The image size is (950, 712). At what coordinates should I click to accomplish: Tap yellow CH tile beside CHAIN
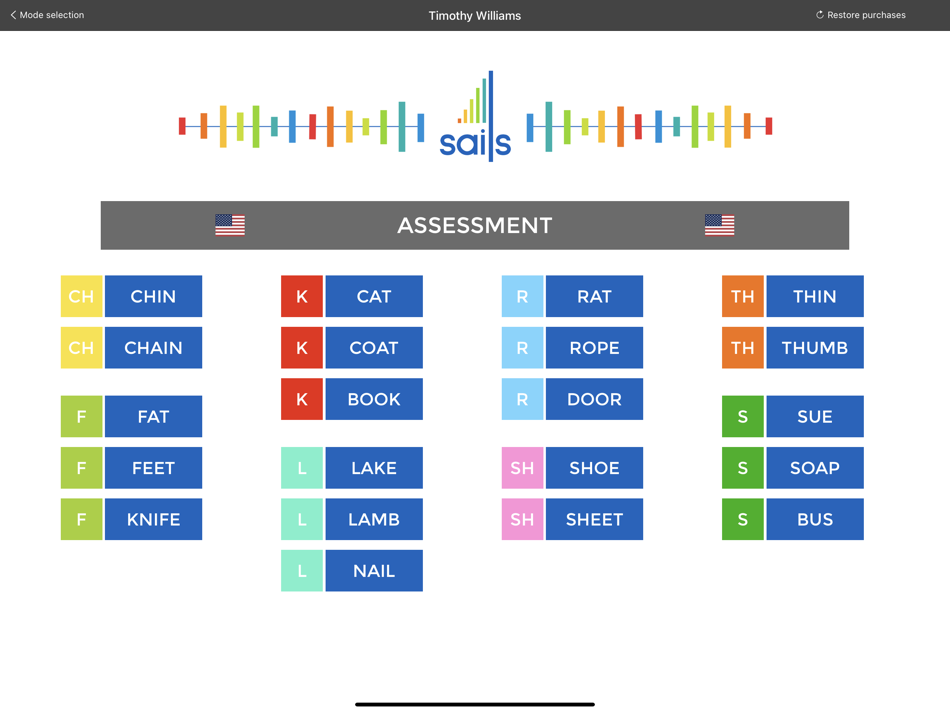point(81,348)
